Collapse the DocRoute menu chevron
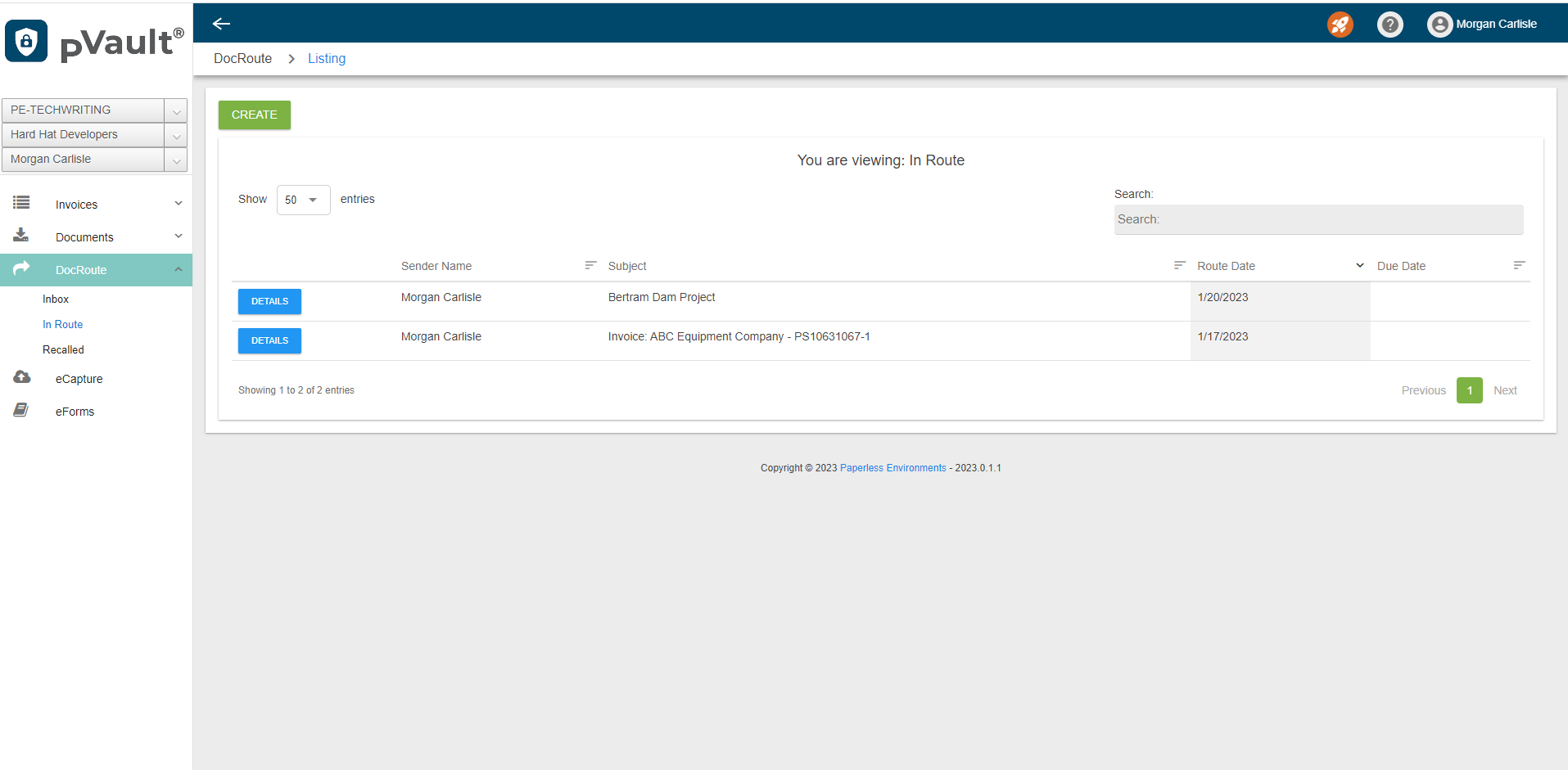Image resolution: width=1568 pixels, height=770 pixels. click(178, 269)
